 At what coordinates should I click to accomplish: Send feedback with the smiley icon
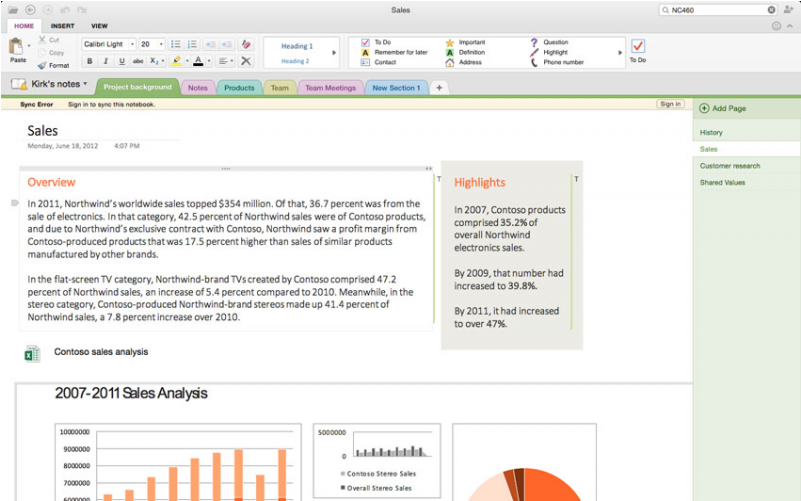coord(776,26)
